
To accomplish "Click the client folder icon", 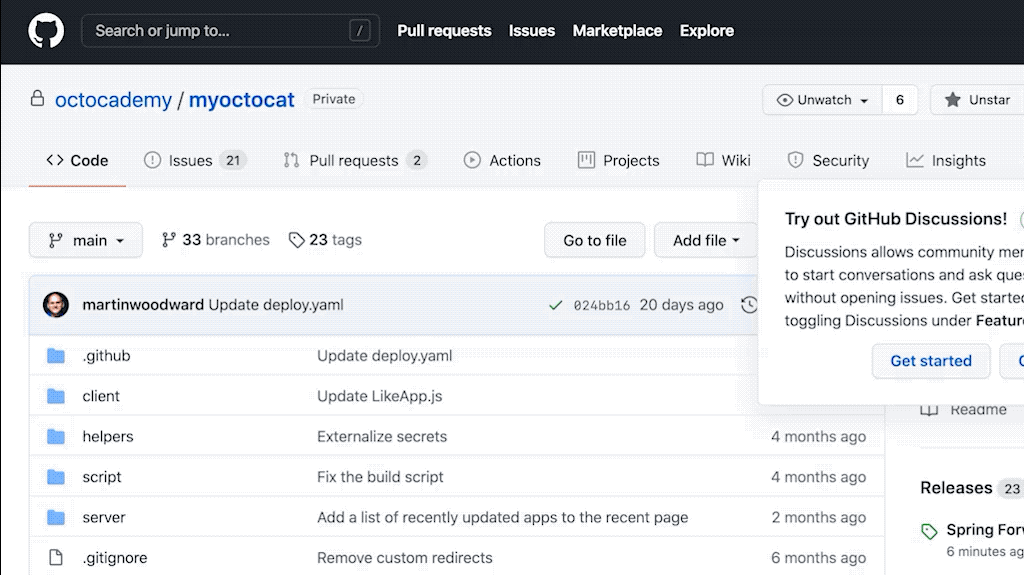I will 56,396.
